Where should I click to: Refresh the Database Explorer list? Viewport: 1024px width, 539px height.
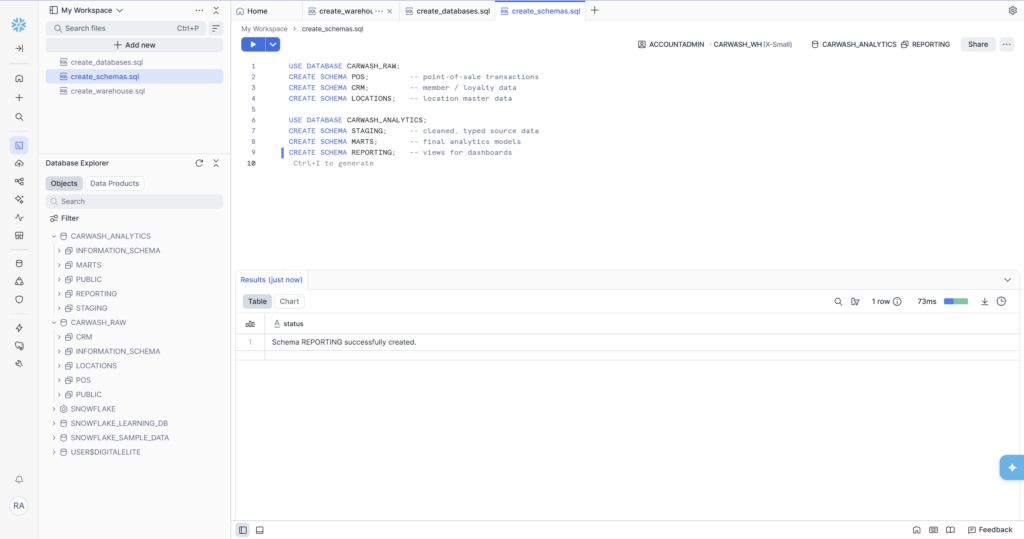click(x=199, y=163)
